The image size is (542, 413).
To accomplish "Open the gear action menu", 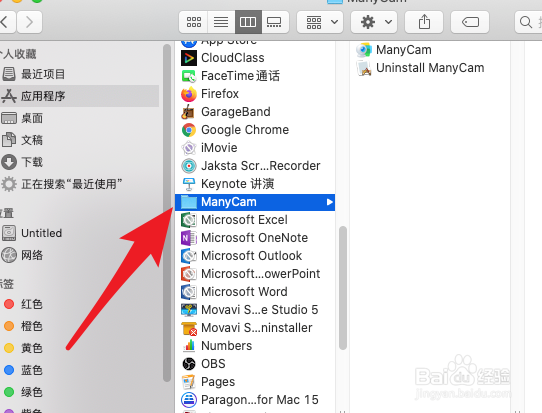I will click(x=374, y=22).
